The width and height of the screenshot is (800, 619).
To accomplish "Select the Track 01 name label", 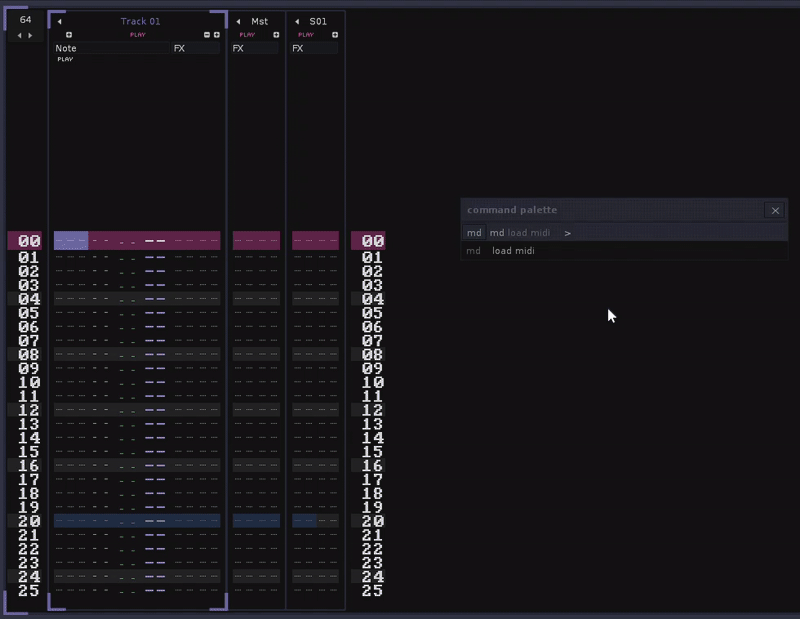I will pyautogui.click(x=140, y=21).
